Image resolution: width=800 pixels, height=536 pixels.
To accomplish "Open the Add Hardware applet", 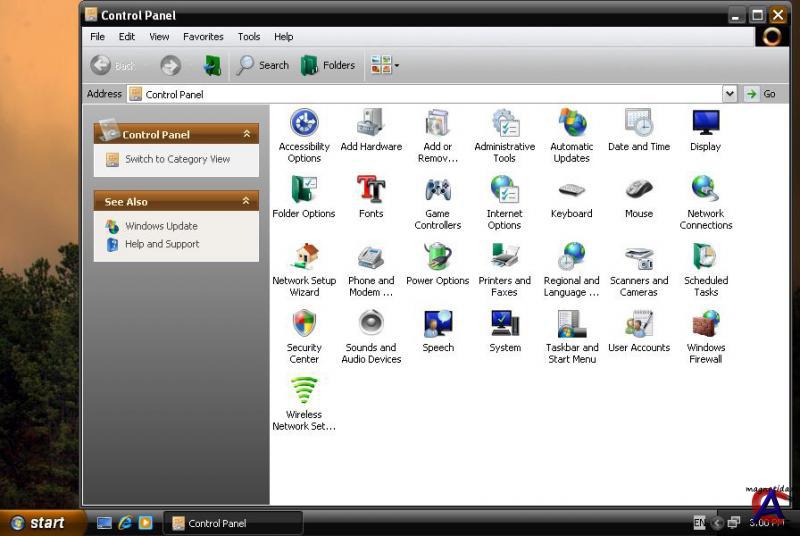I will (371, 125).
